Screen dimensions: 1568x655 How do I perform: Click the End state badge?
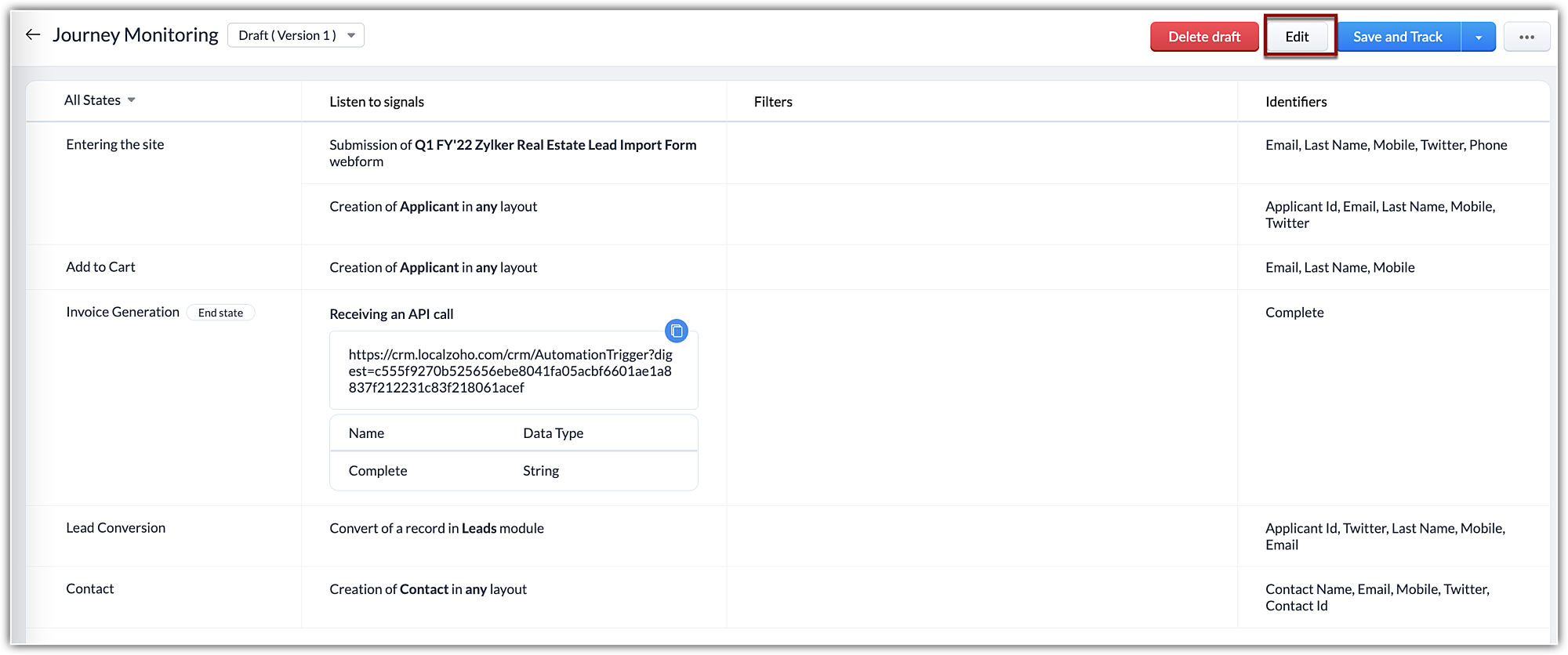(220, 313)
